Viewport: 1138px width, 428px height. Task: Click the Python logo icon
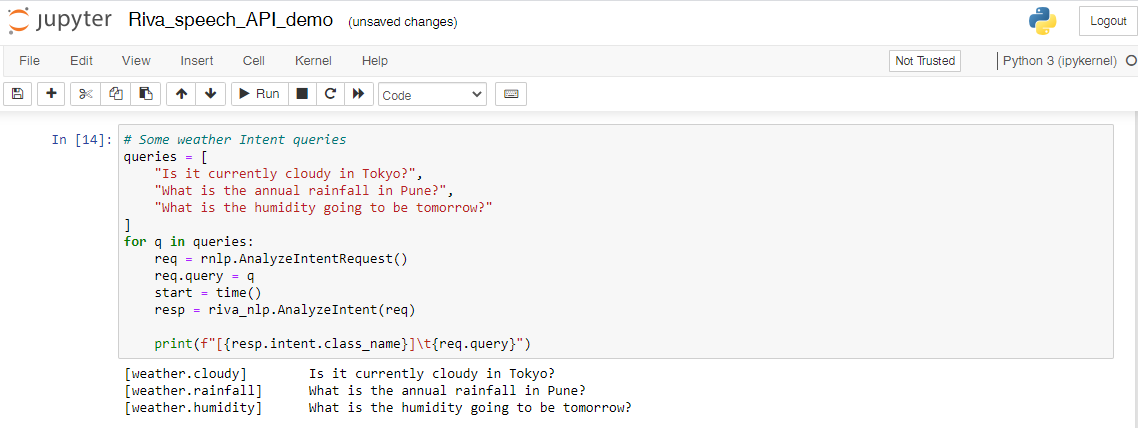click(1042, 21)
